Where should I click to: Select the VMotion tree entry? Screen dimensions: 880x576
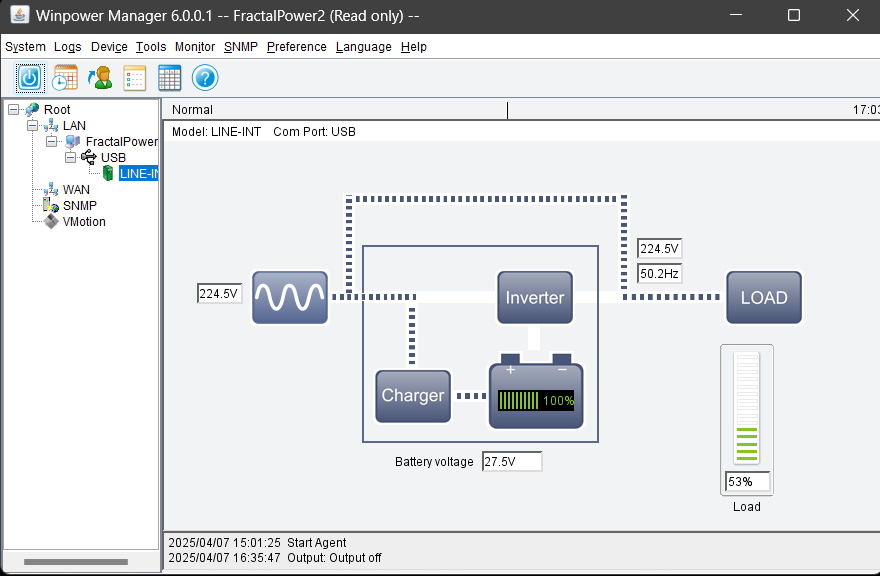[84, 222]
